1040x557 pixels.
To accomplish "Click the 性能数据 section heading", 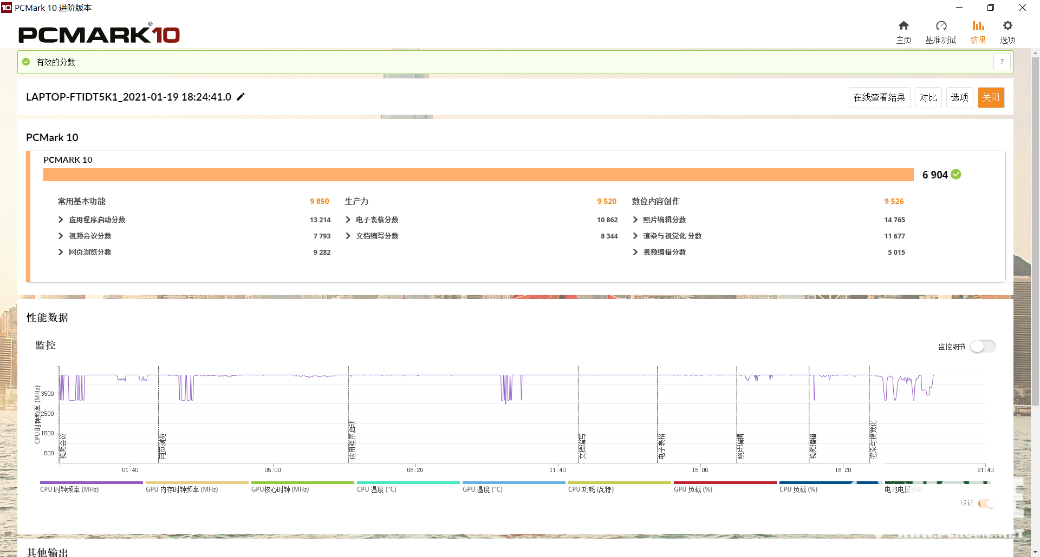I will 47,318.
